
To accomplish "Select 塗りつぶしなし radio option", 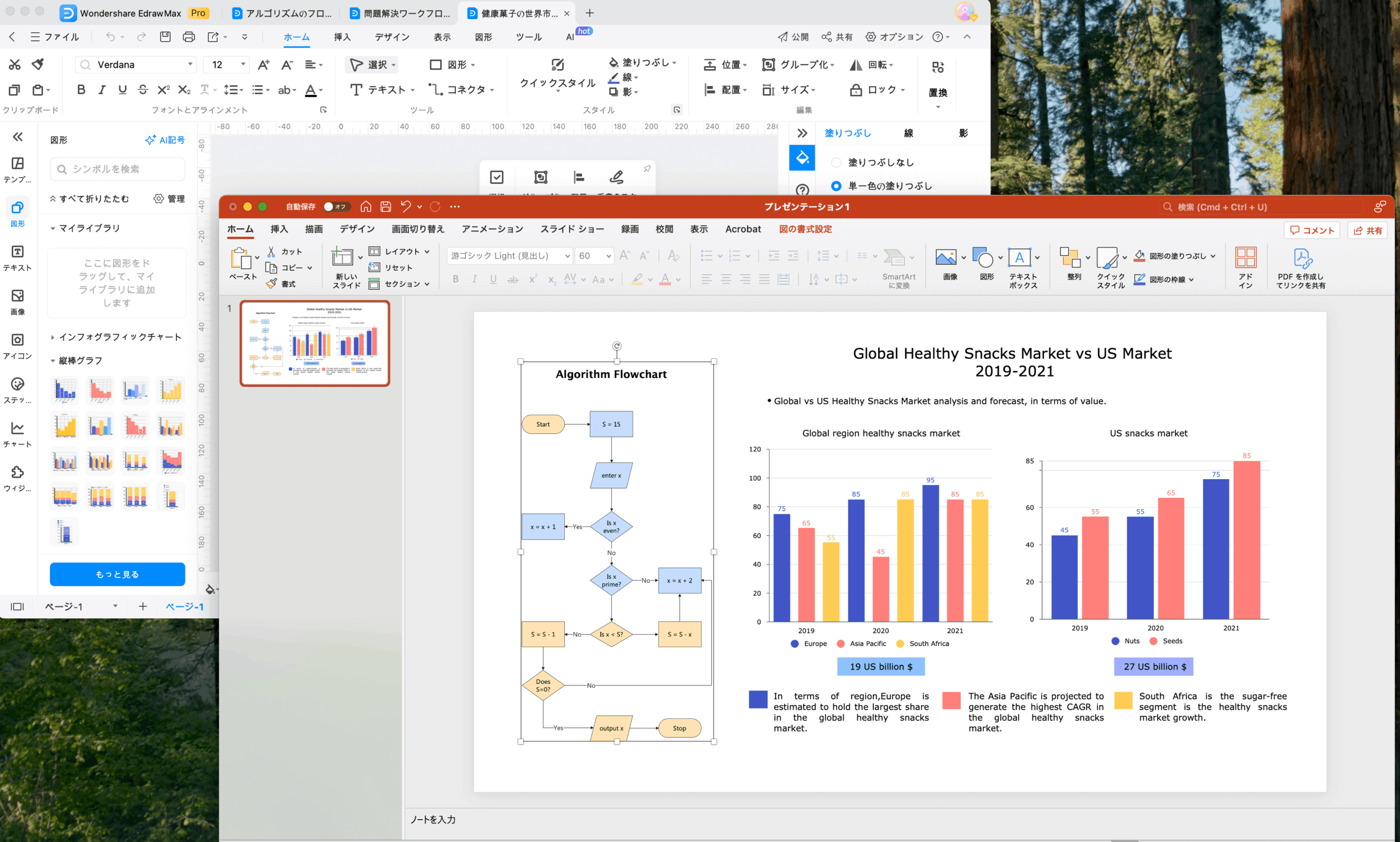I will [x=836, y=163].
